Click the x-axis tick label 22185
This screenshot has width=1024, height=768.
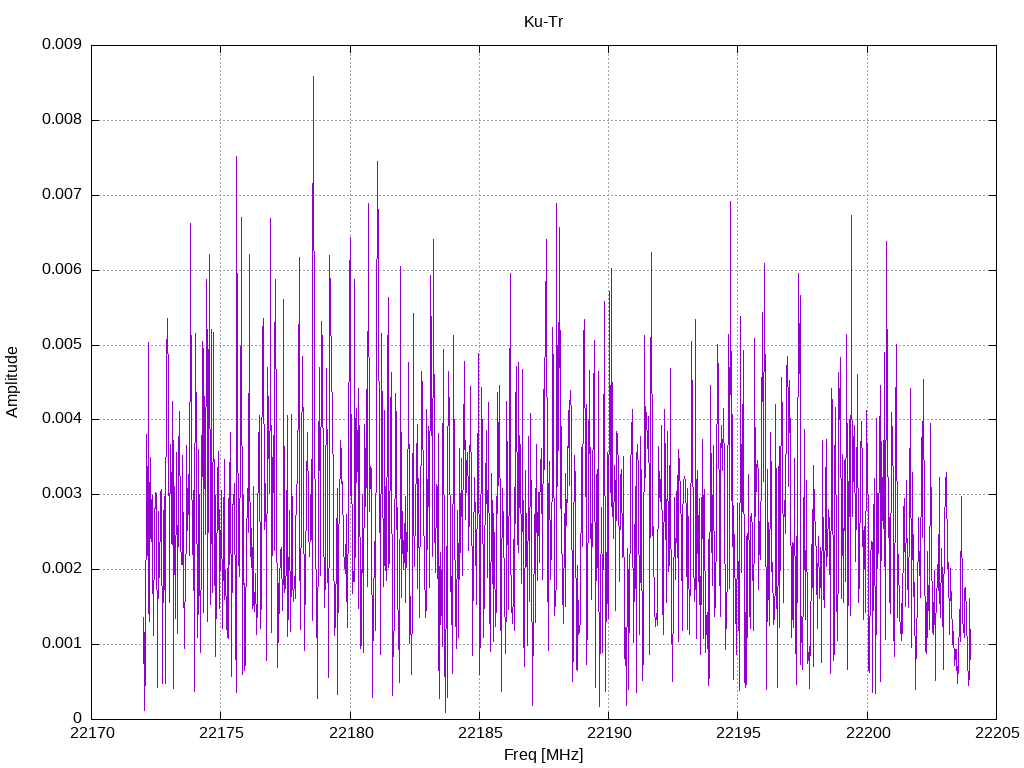tap(480, 733)
